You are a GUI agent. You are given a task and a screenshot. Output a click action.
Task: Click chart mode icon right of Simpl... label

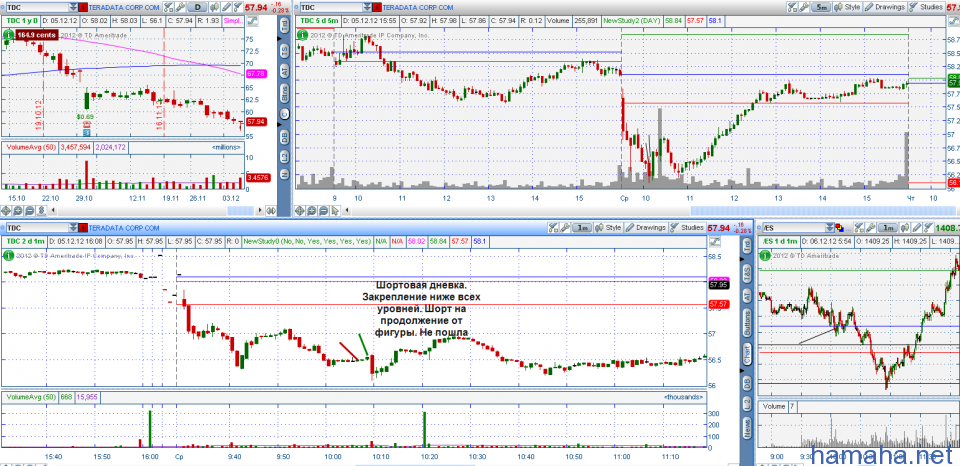pyautogui.click(x=252, y=21)
